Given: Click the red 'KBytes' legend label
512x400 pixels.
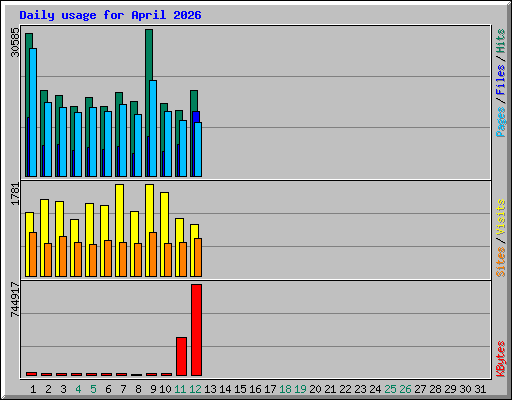Looking at the screenshot, I should [x=500, y=359].
